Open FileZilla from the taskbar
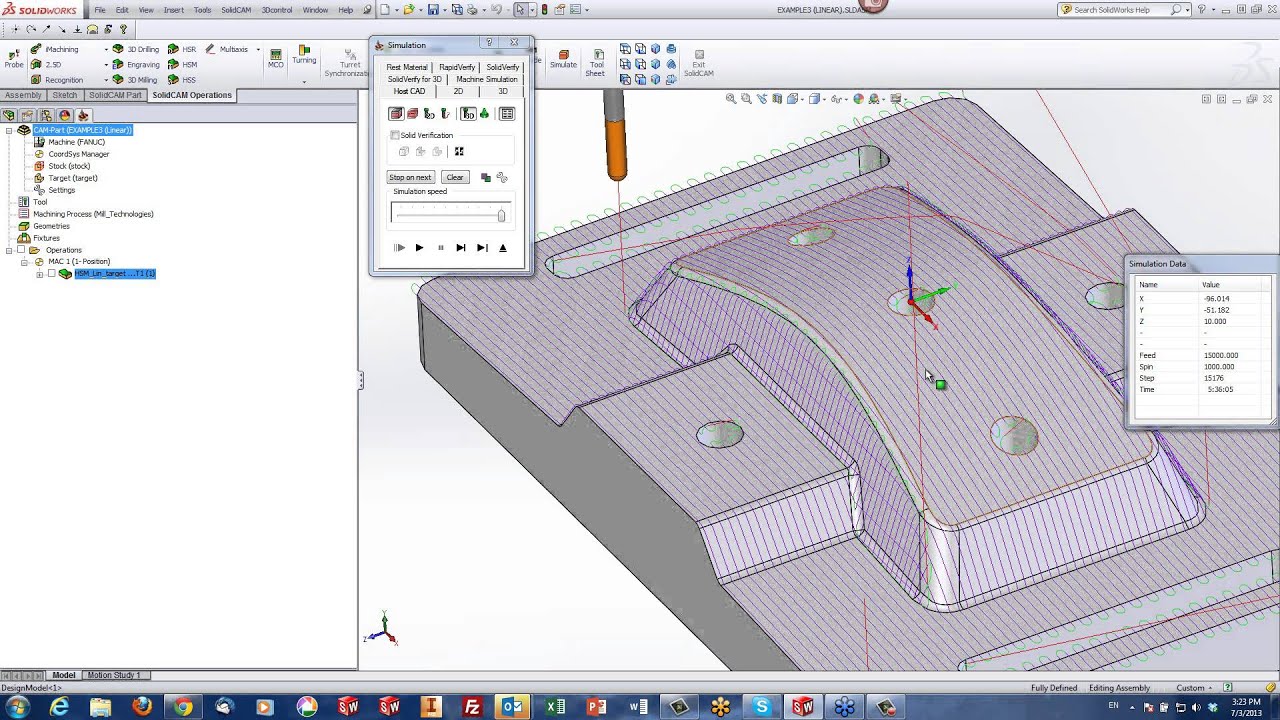This screenshot has width=1280, height=720. [472, 707]
